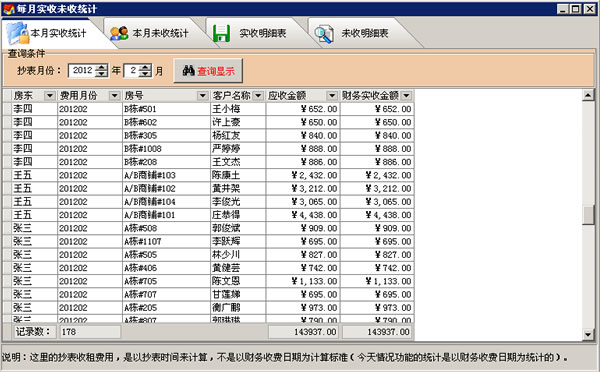Image resolution: width=600 pixels, height=372 pixels.
Task: Increase the year value with the up arrow
Action: coord(101,67)
